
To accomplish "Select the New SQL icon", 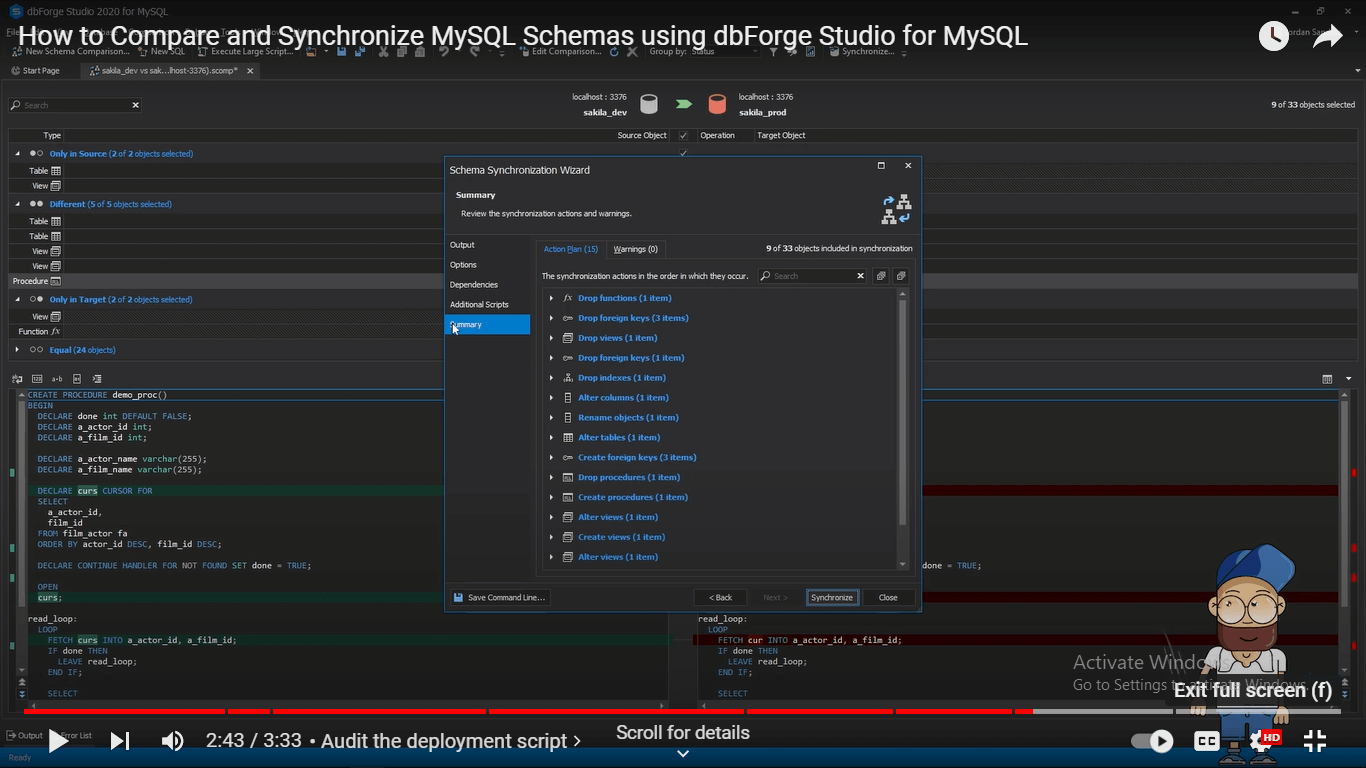I will tap(158, 51).
